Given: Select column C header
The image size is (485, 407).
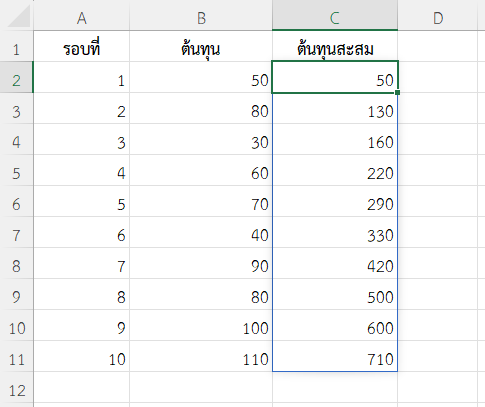Looking at the screenshot, I should (x=335, y=15).
